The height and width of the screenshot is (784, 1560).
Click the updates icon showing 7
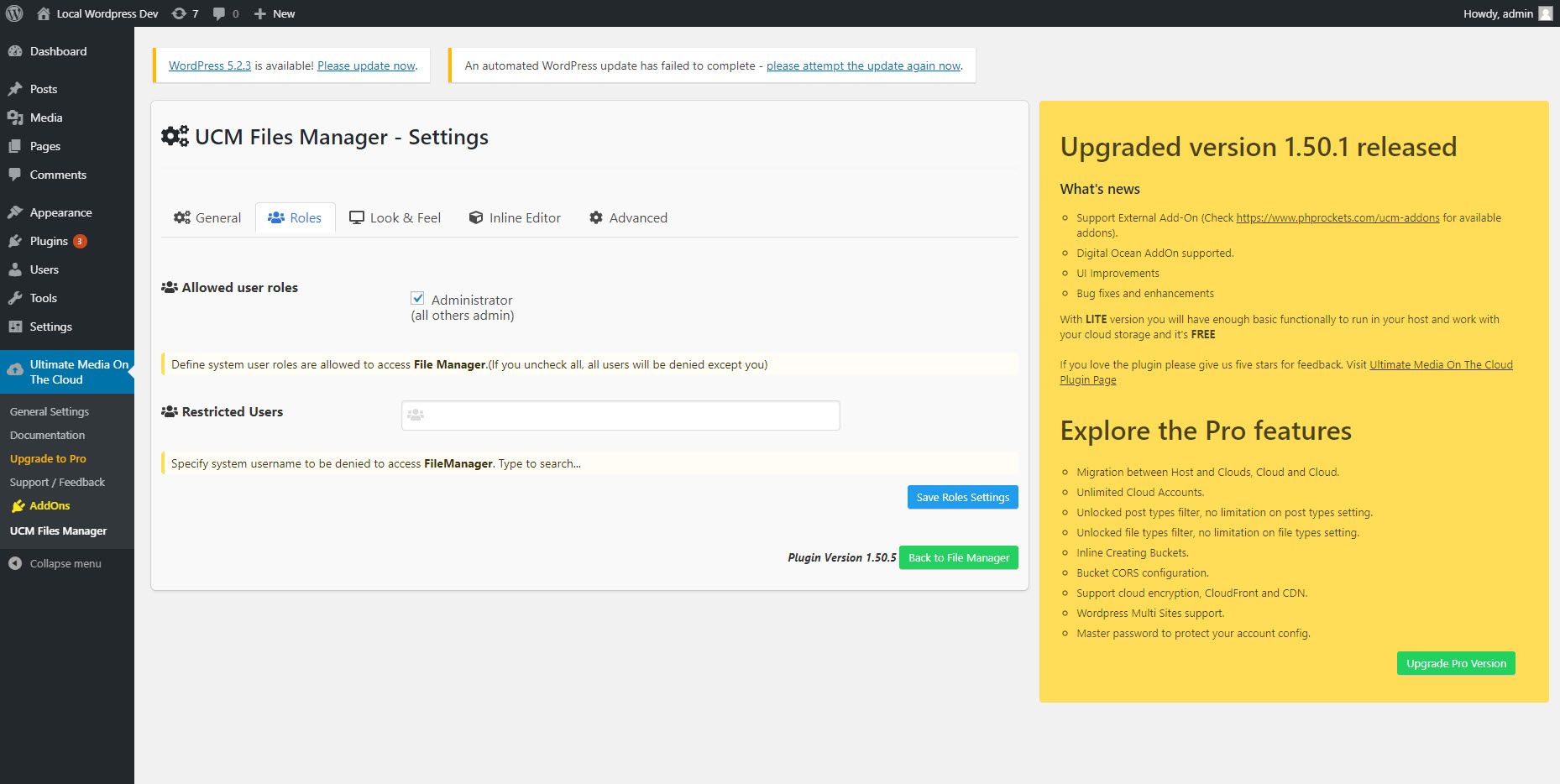tap(179, 13)
